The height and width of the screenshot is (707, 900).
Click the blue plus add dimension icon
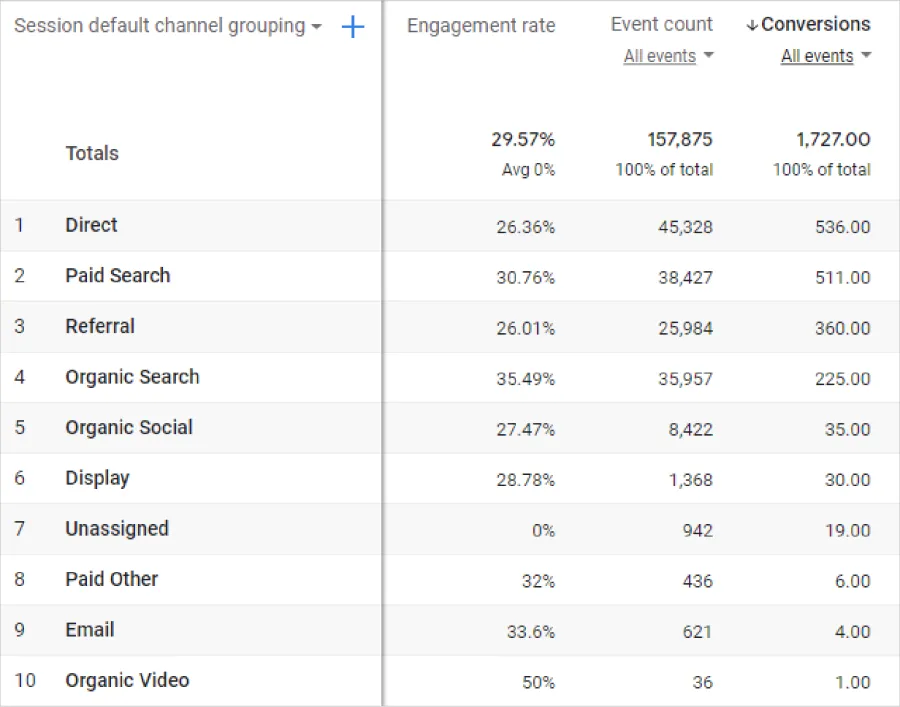tap(352, 27)
